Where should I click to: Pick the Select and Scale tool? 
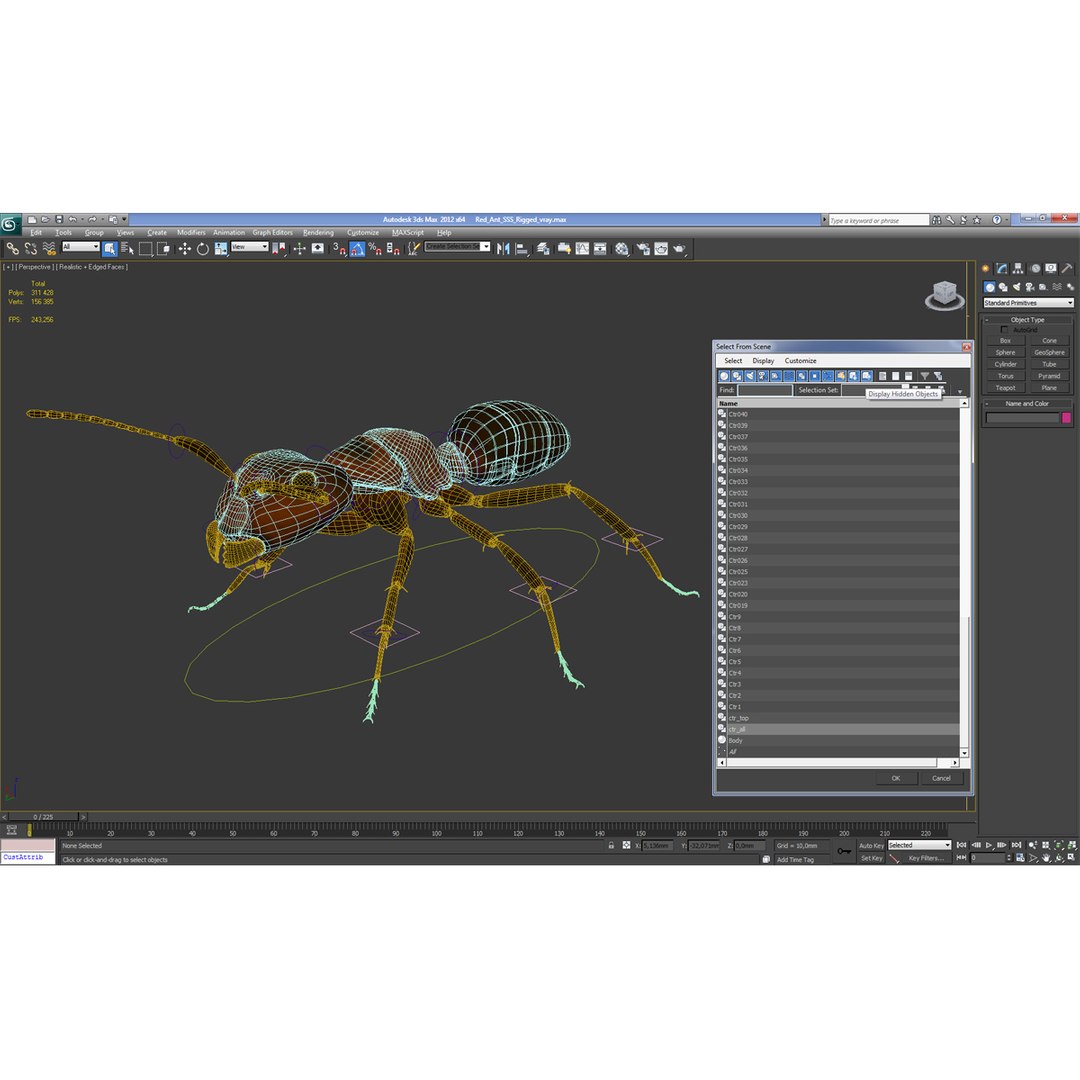coord(221,249)
